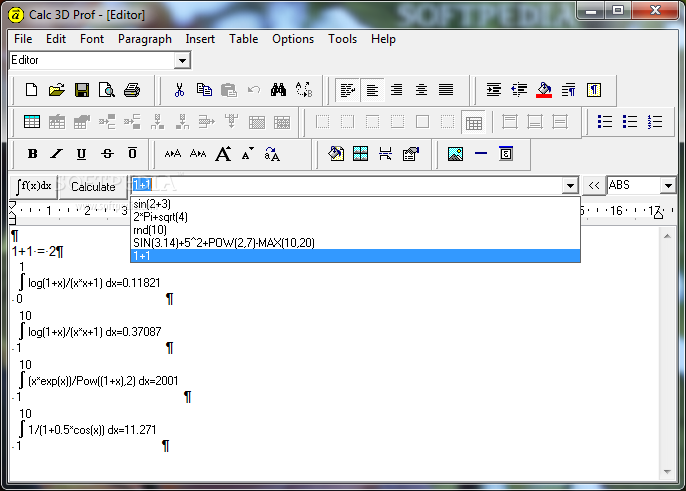Image resolution: width=686 pixels, height=491 pixels.
Task: Decrease font size with small A
Action: tap(248, 154)
